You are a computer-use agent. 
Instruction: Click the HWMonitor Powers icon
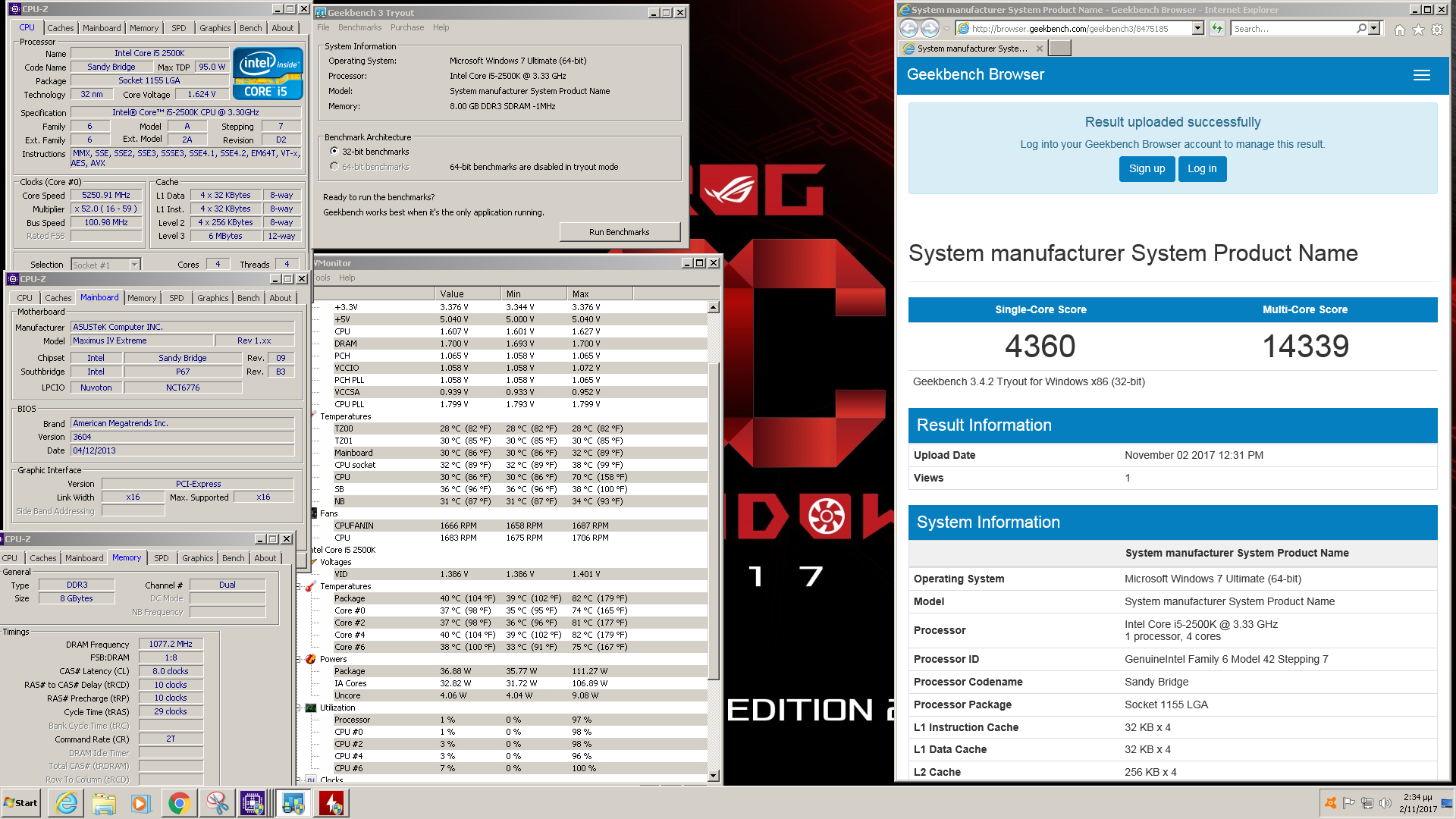pos(310,659)
